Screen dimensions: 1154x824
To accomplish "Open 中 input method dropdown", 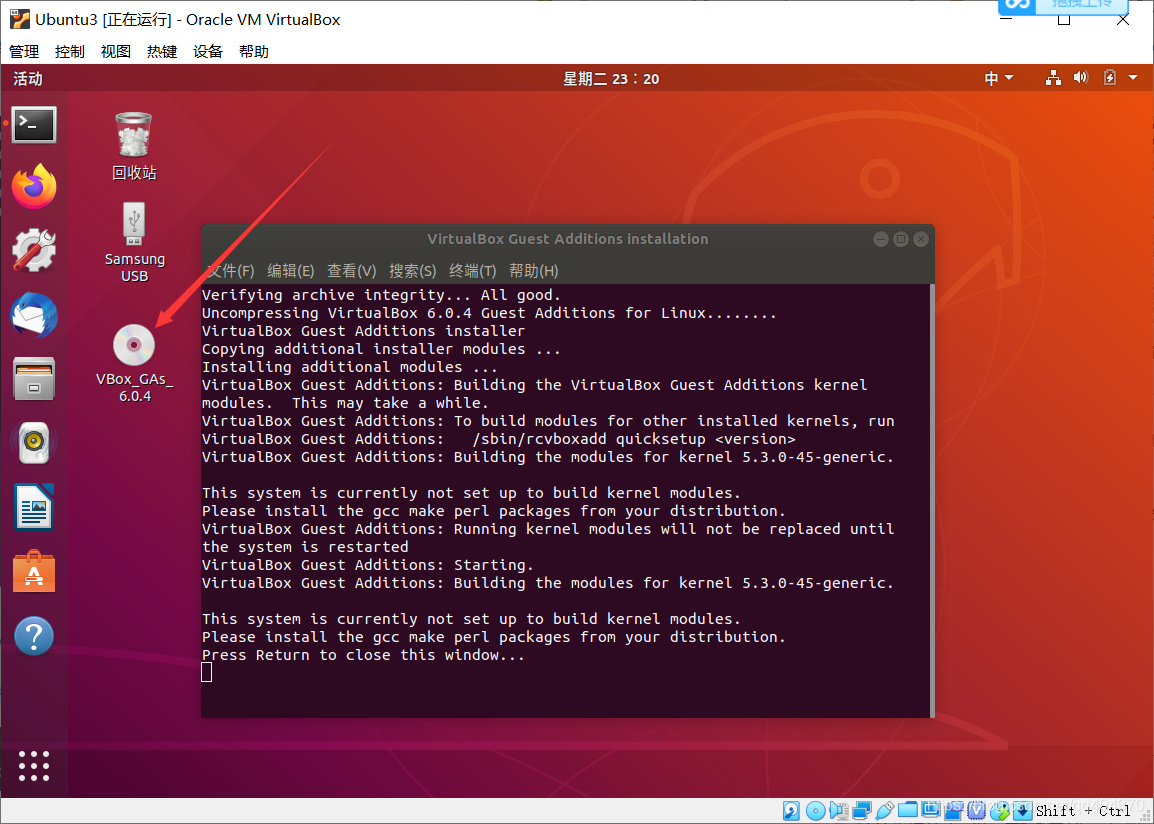I will coord(999,78).
